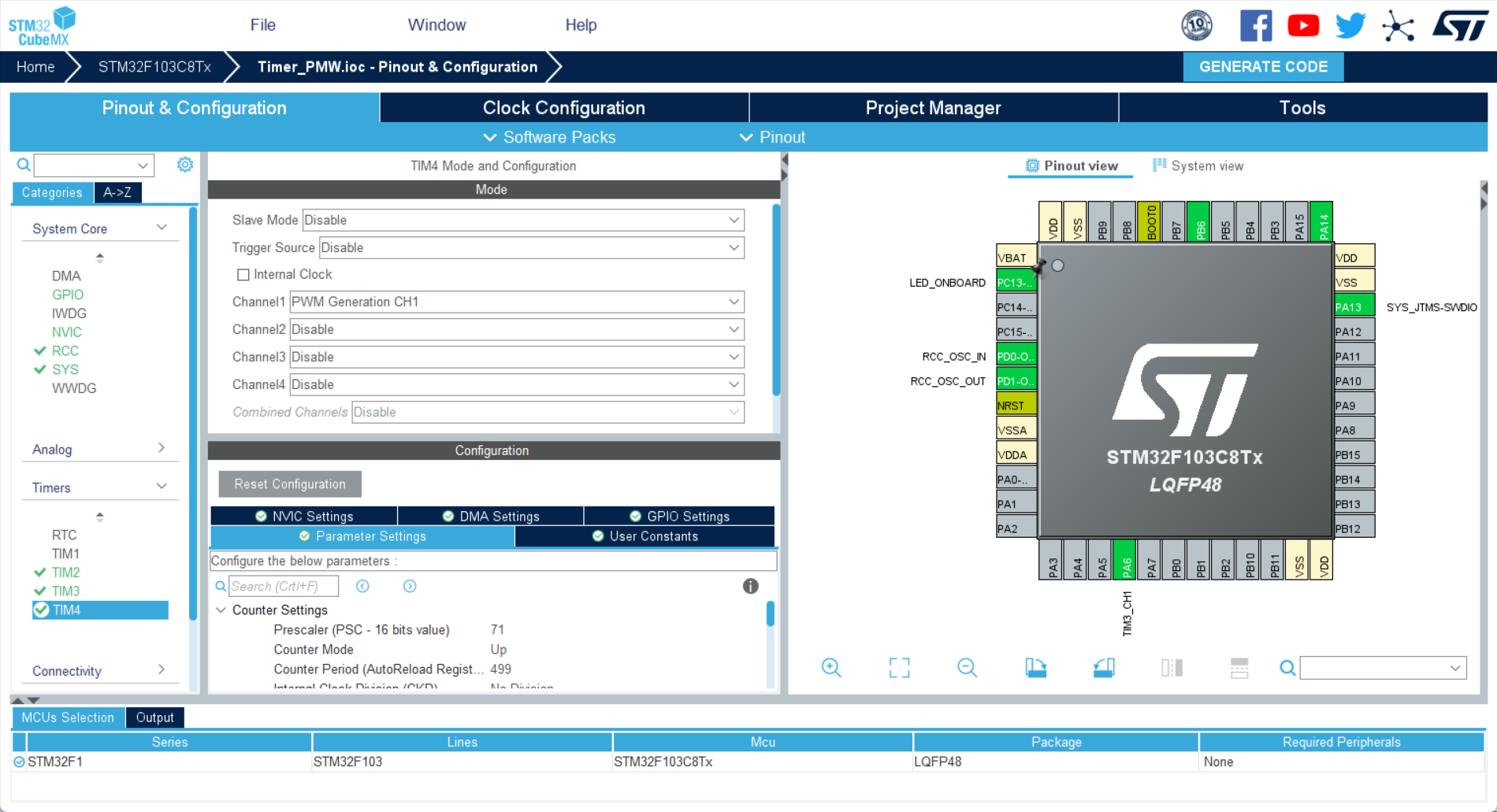Select the PB6 pin on the chip
The height and width of the screenshot is (812, 1497).
(1200, 221)
